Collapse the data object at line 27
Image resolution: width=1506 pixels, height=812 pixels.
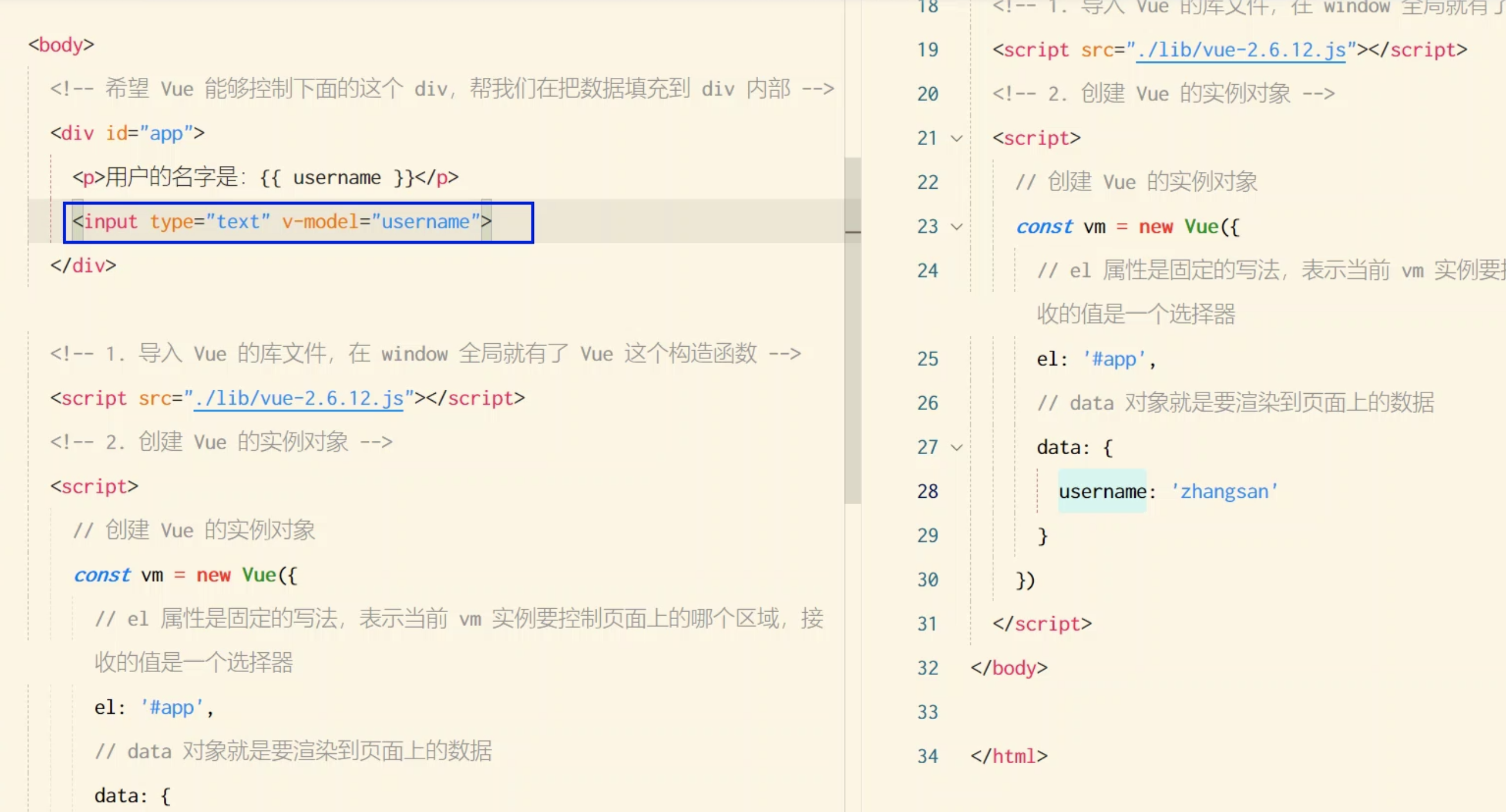pos(956,448)
